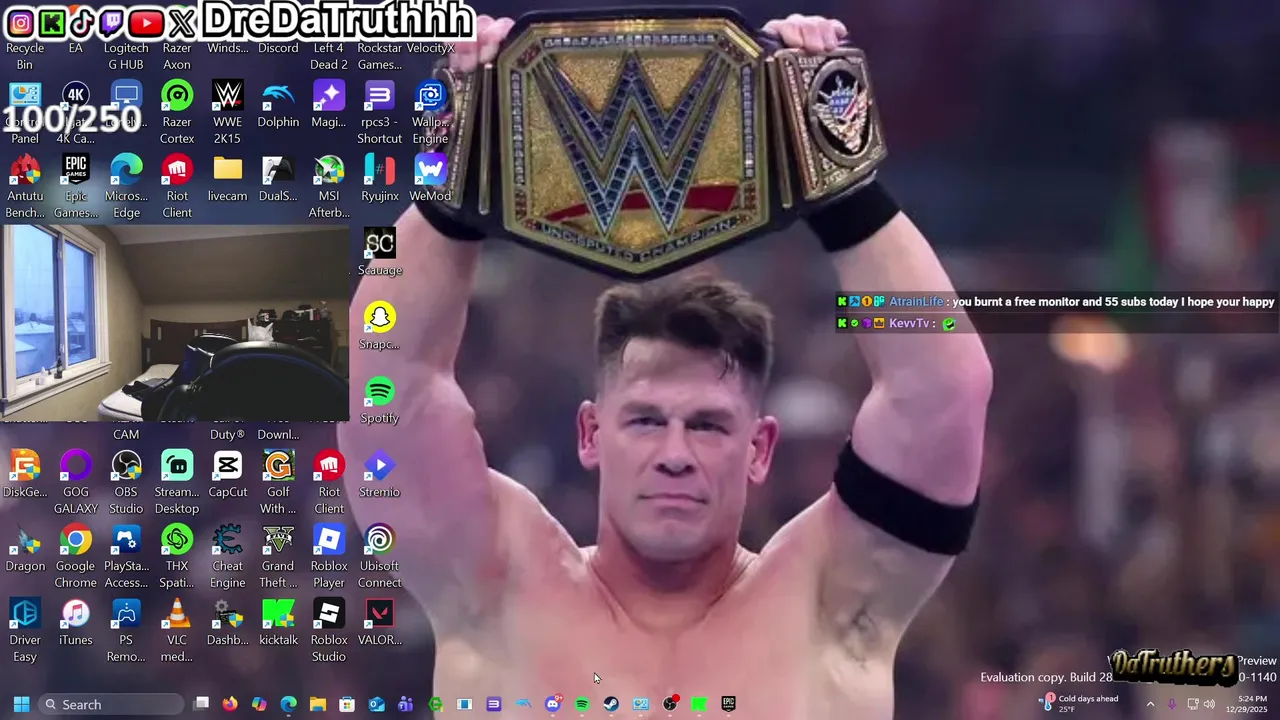Open the Epic Games desktop shortcut
The image size is (1280, 720).
(76, 186)
